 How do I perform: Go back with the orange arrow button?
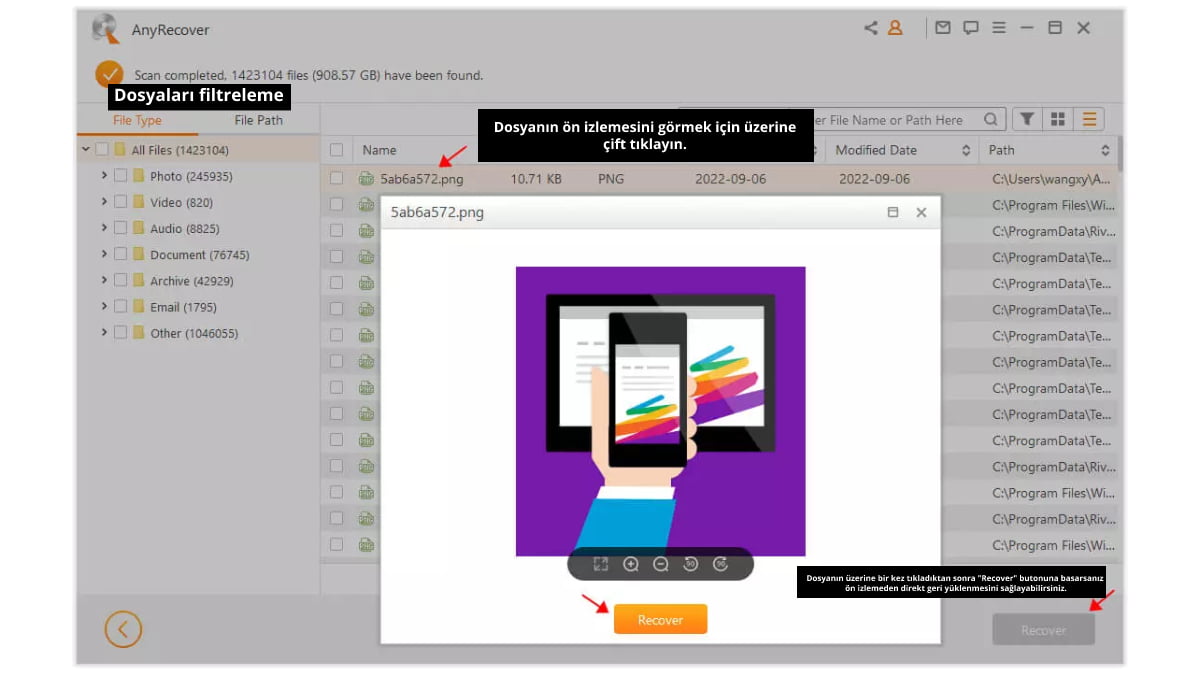point(123,629)
